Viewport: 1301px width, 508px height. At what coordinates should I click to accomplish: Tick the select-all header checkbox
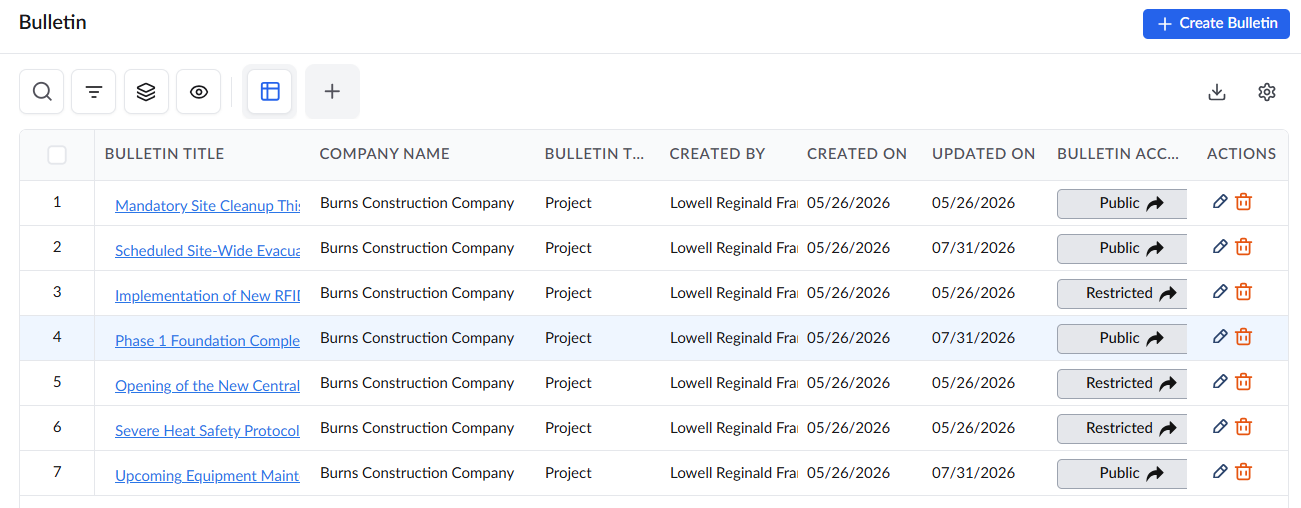tap(57, 155)
